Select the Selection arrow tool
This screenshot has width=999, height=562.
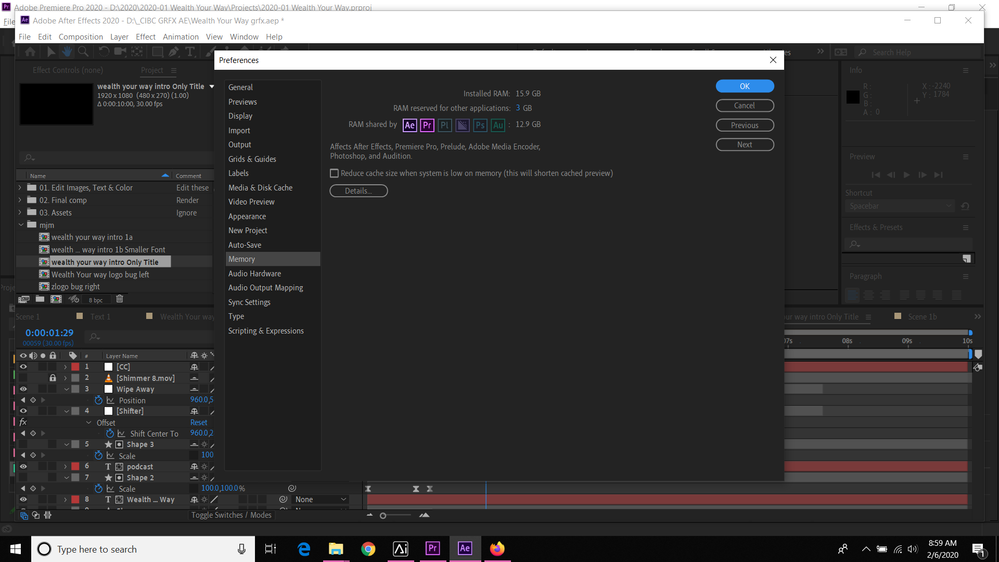coord(50,52)
